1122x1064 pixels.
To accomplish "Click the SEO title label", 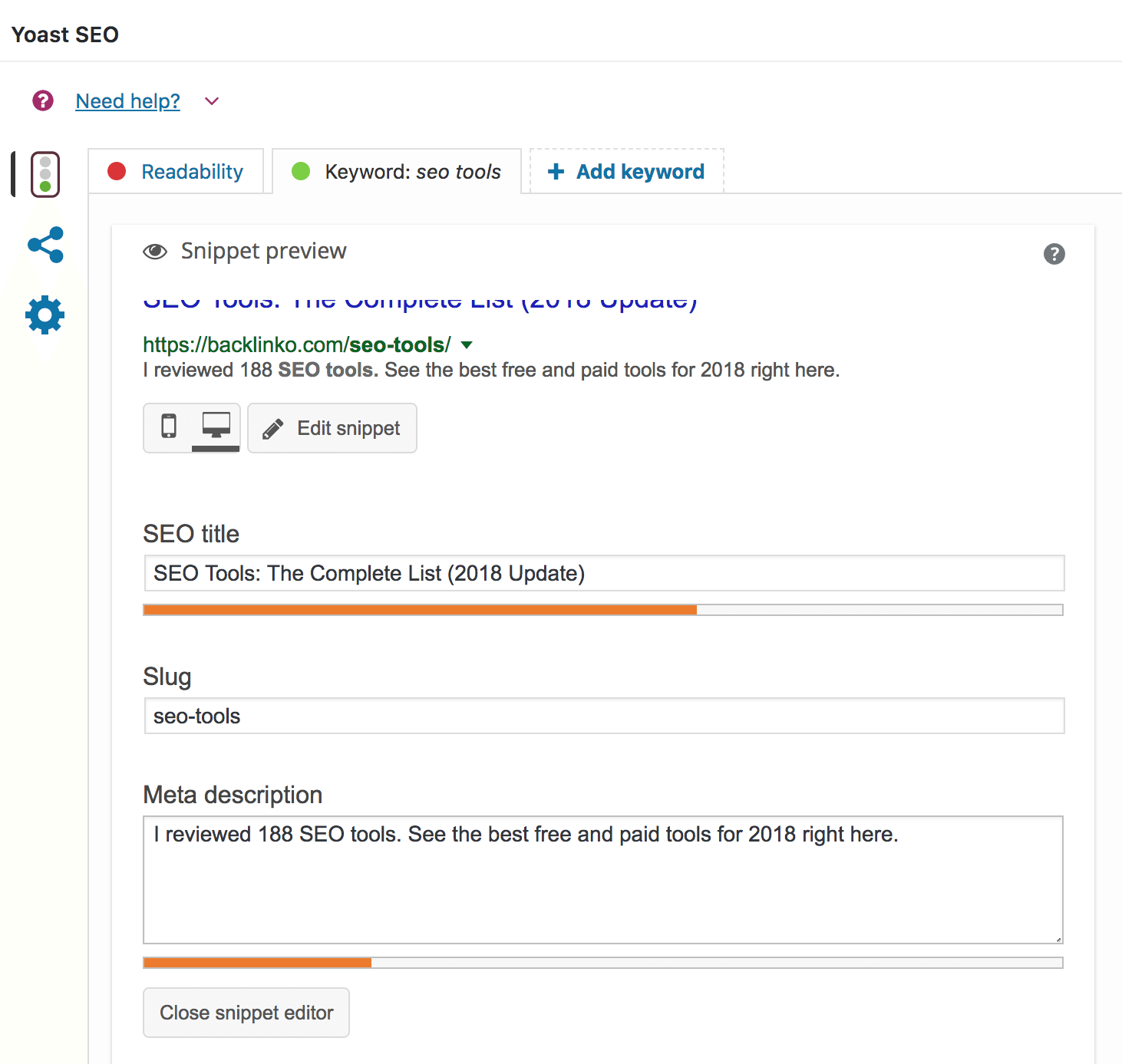I will [191, 534].
